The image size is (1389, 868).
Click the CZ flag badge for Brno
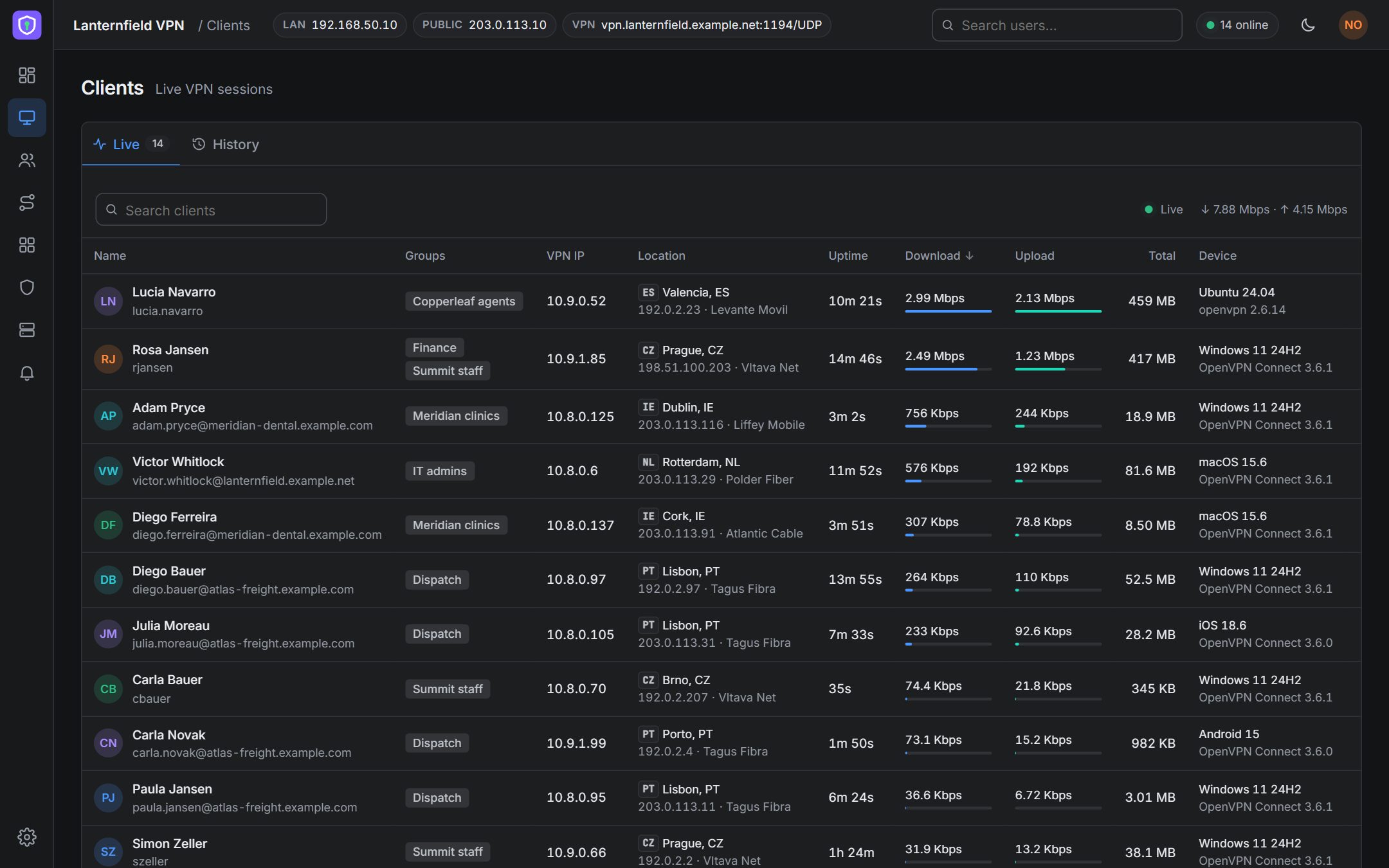[648, 680]
